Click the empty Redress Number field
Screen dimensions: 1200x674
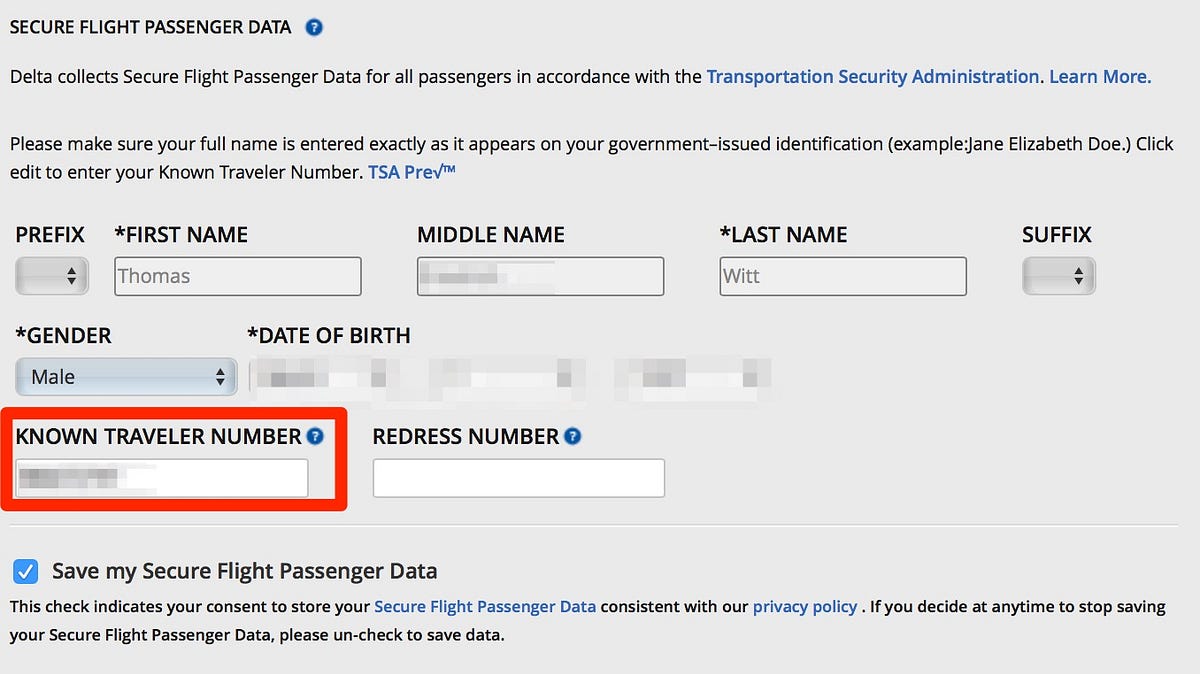518,478
